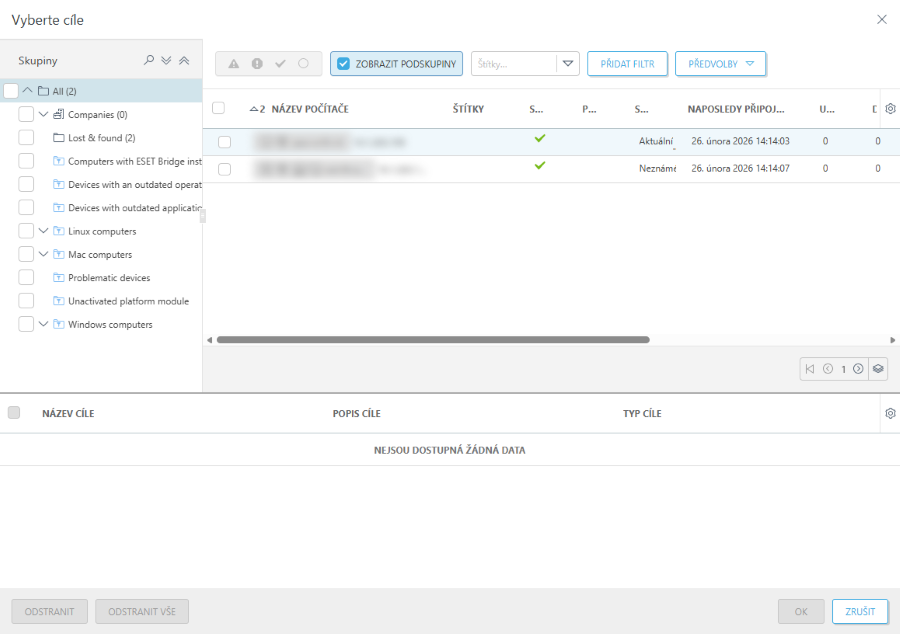
Task: Check the Problematic devices group checkbox
Action: pos(26,277)
